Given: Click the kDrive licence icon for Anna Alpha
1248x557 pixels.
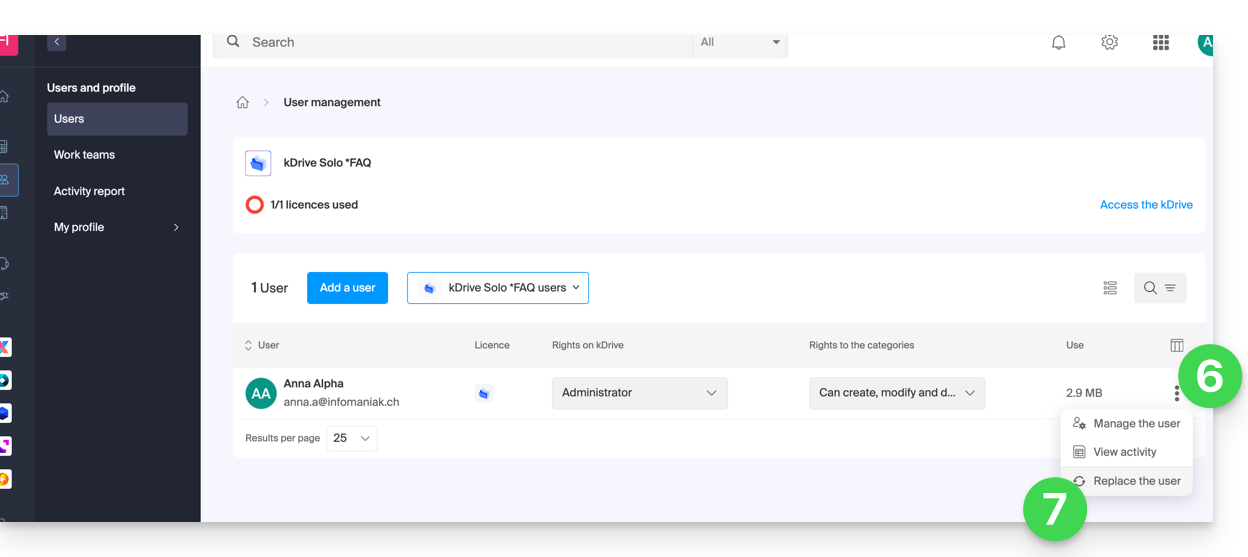Looking at the screenshot, I should click(x=484, y=394).
